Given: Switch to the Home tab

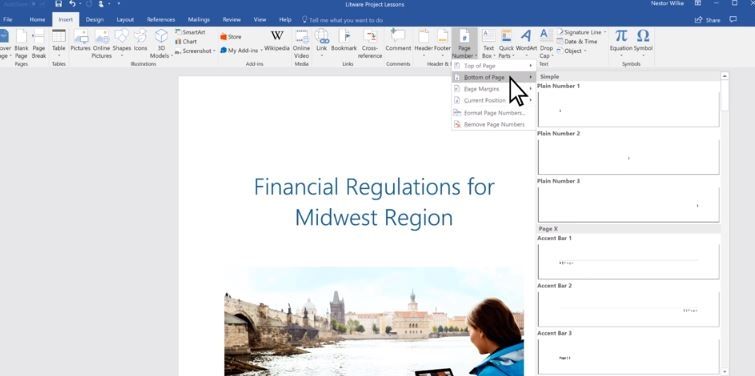Looking at the screenshot, I should pos(37,20).
